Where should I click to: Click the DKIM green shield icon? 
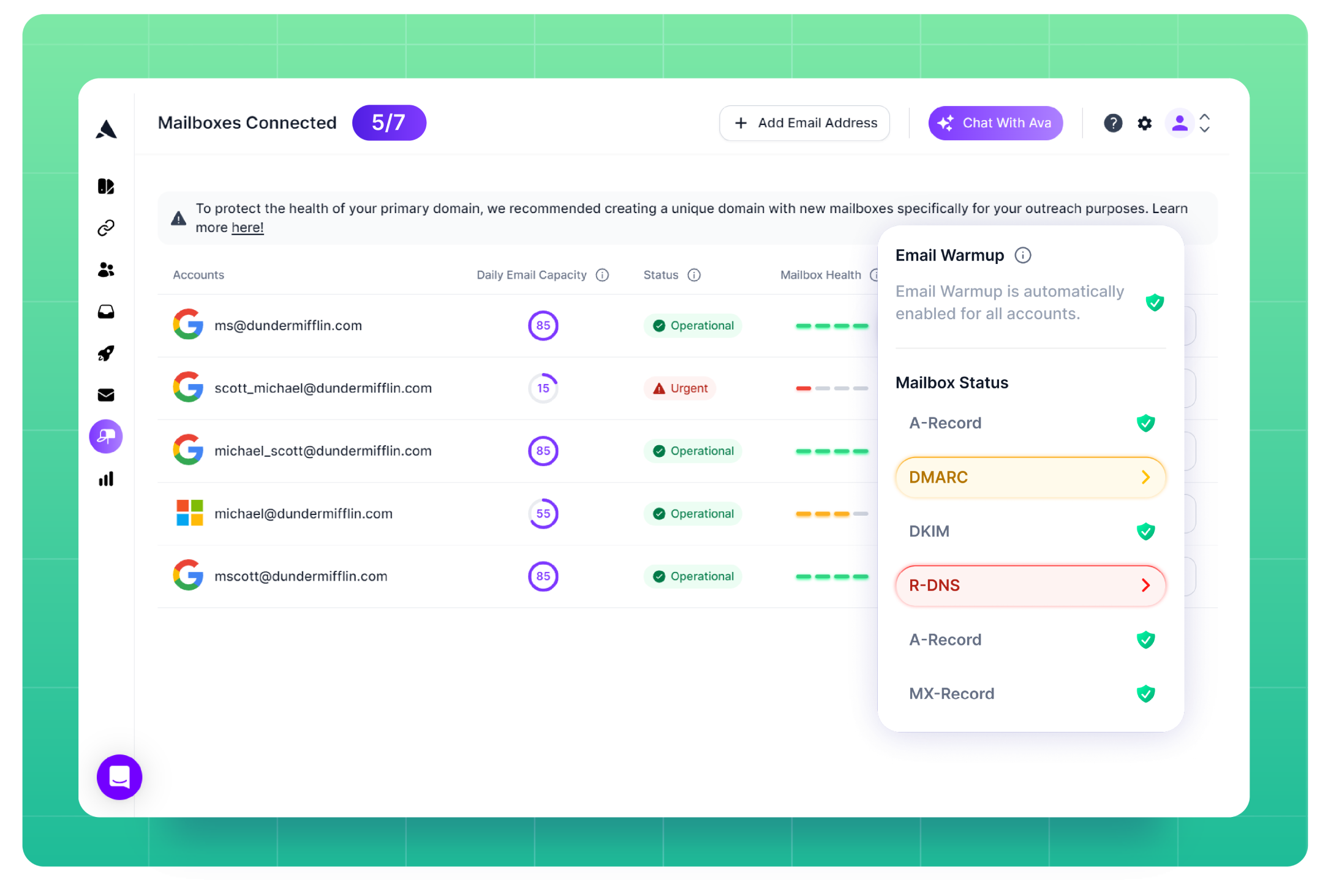tap(1145, 531)
